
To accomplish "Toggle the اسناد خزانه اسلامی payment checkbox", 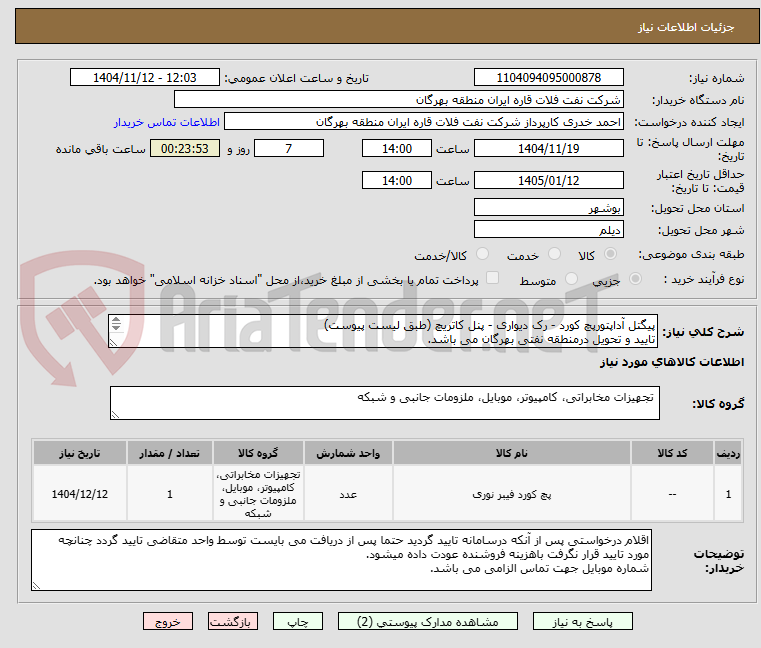I will click(492, 278).
